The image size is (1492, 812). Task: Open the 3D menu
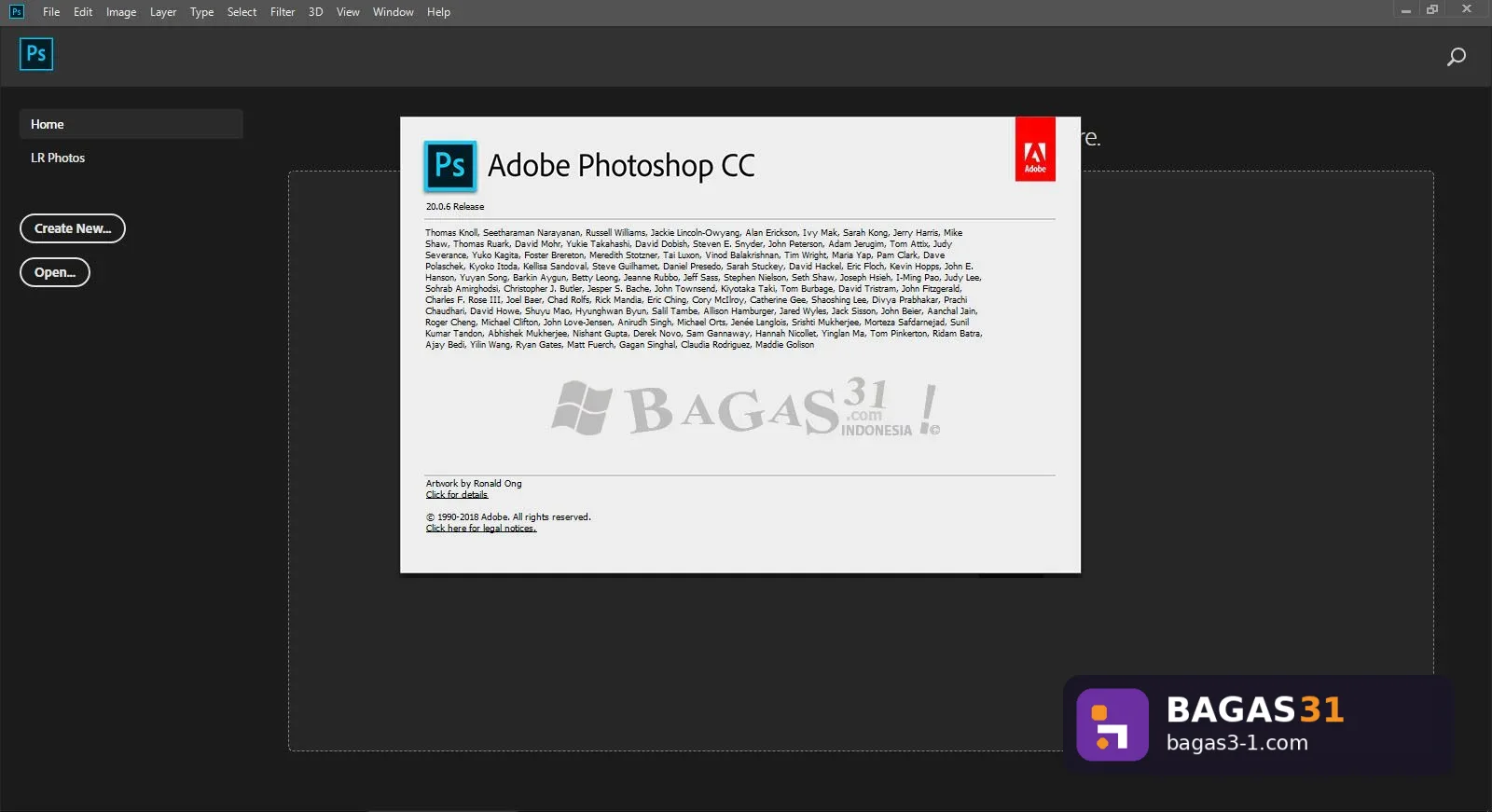coord(315,12)
